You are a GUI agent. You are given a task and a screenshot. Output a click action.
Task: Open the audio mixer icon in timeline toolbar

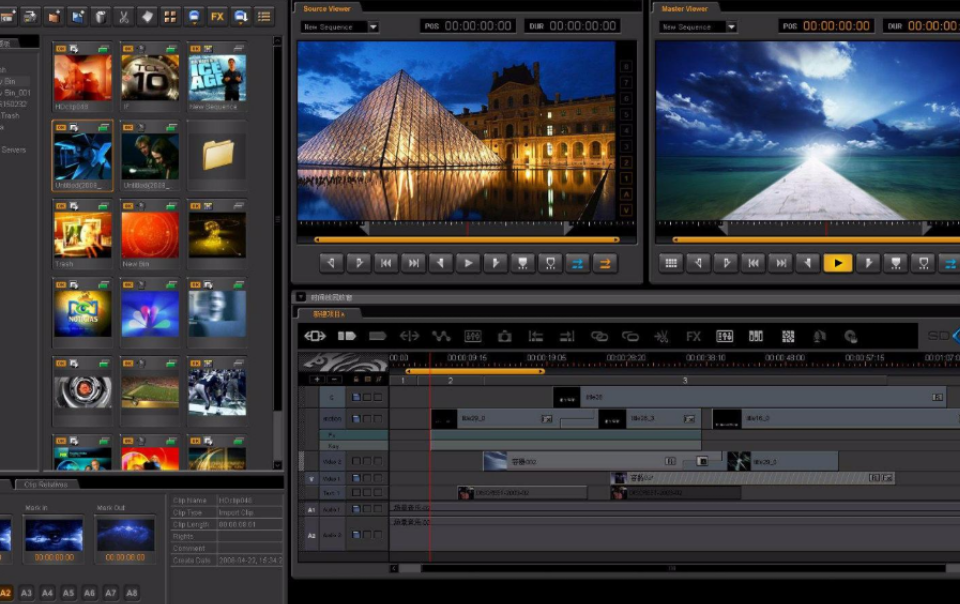724,336
